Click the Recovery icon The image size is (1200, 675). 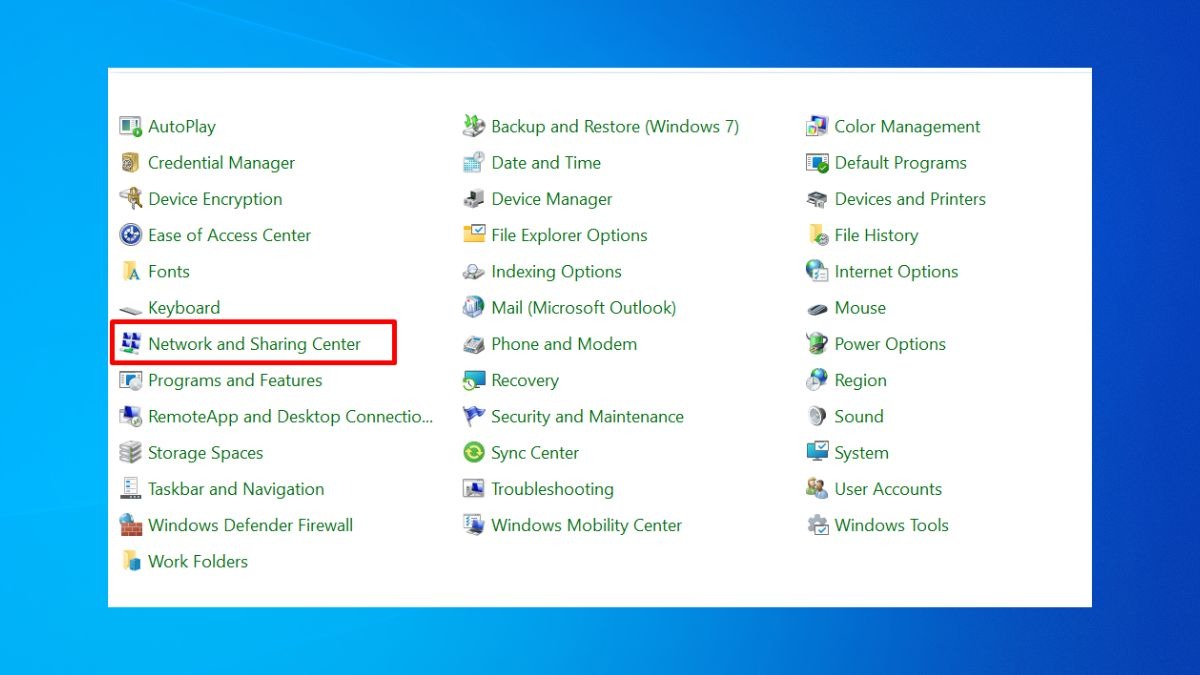(474, 380)
